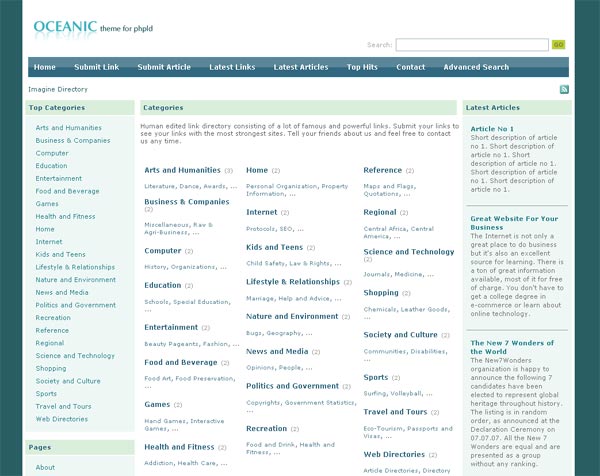The height and width of the screenshot is (476, 600).
Task: Open Reference category heading in main list
Action: coord(383,170)
